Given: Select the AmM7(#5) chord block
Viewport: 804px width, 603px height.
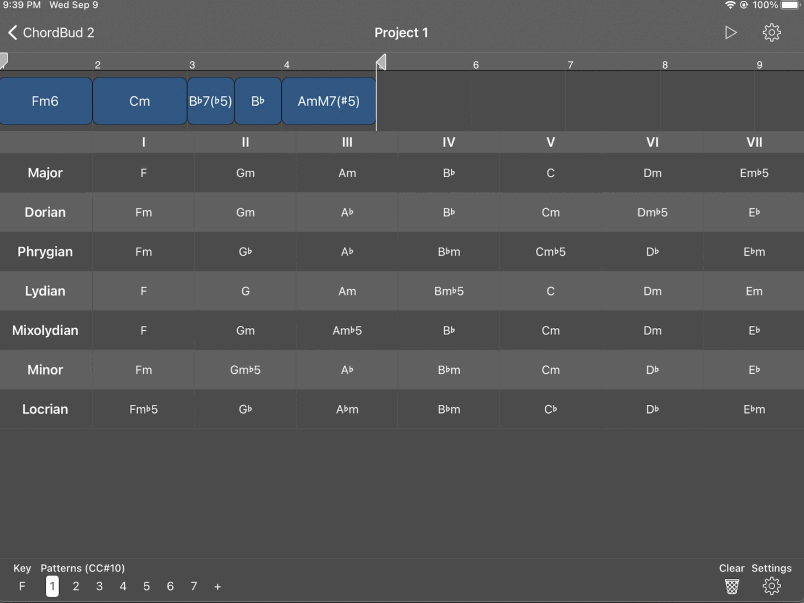Looking at the screenshot, I should pos(329,101).
